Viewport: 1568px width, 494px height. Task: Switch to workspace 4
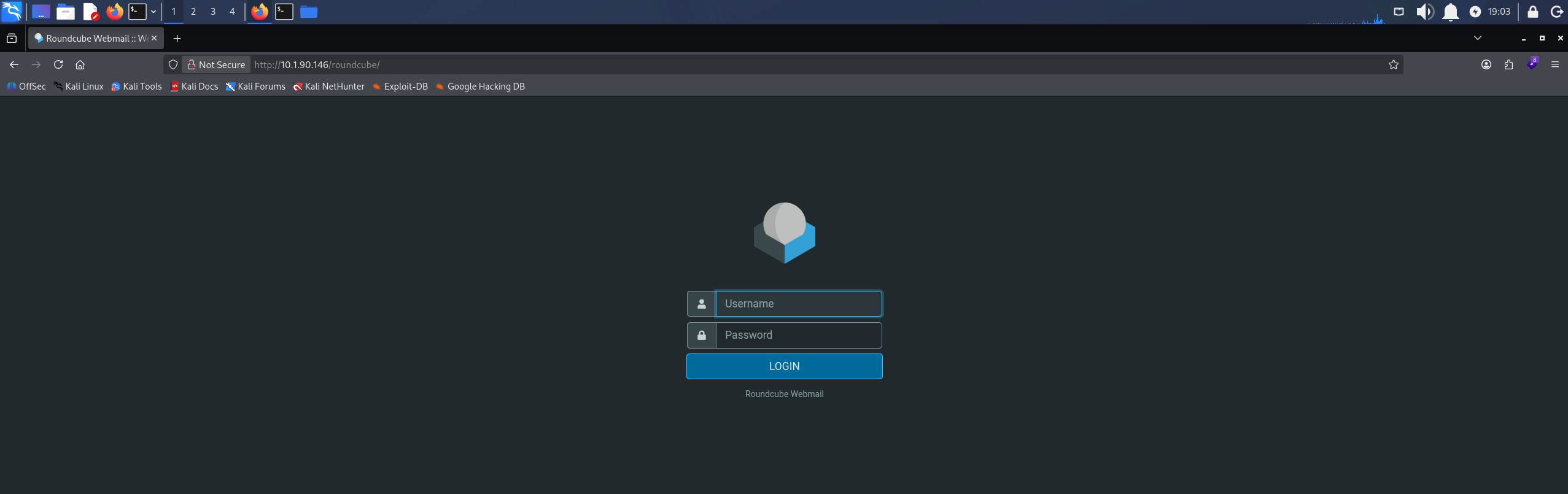(233, 11)
